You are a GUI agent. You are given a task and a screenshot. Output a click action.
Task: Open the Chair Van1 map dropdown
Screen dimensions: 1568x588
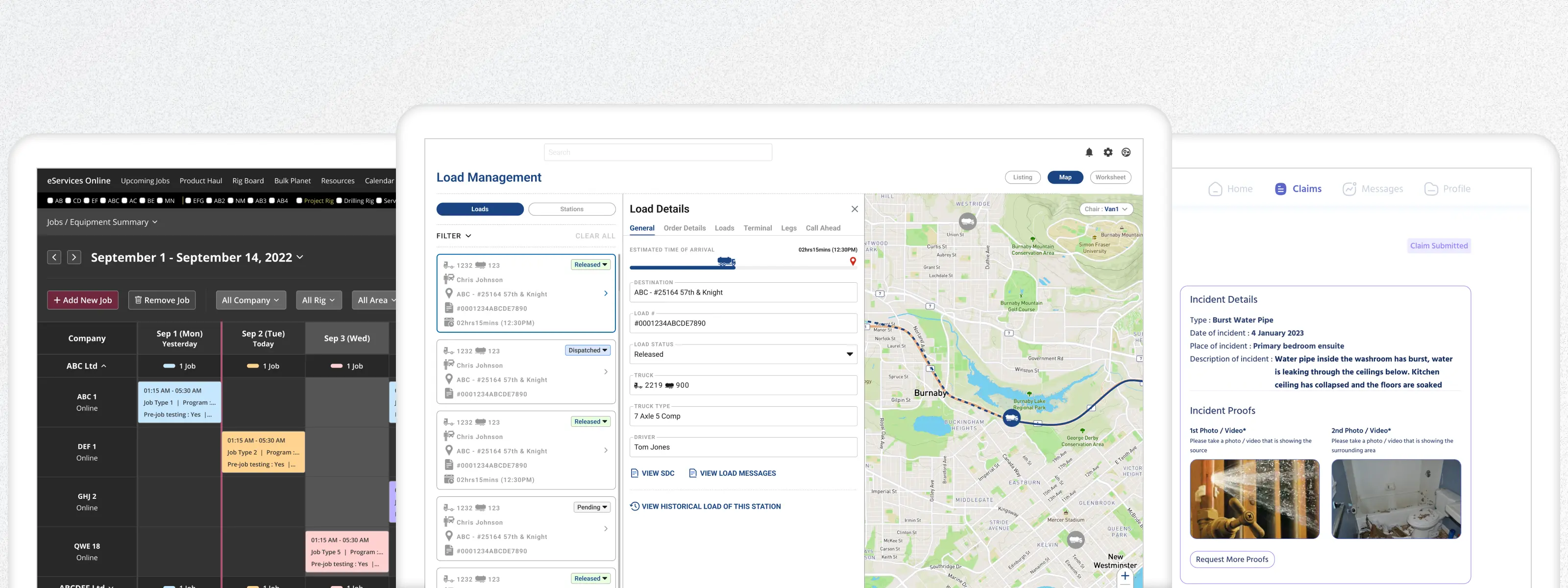click(x=1106, y=209)
